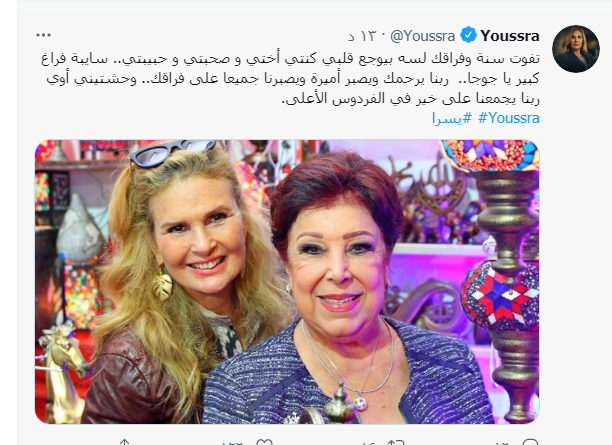612x445 pixels.
Task: Open the attached photo of two women
Action: 287,282
